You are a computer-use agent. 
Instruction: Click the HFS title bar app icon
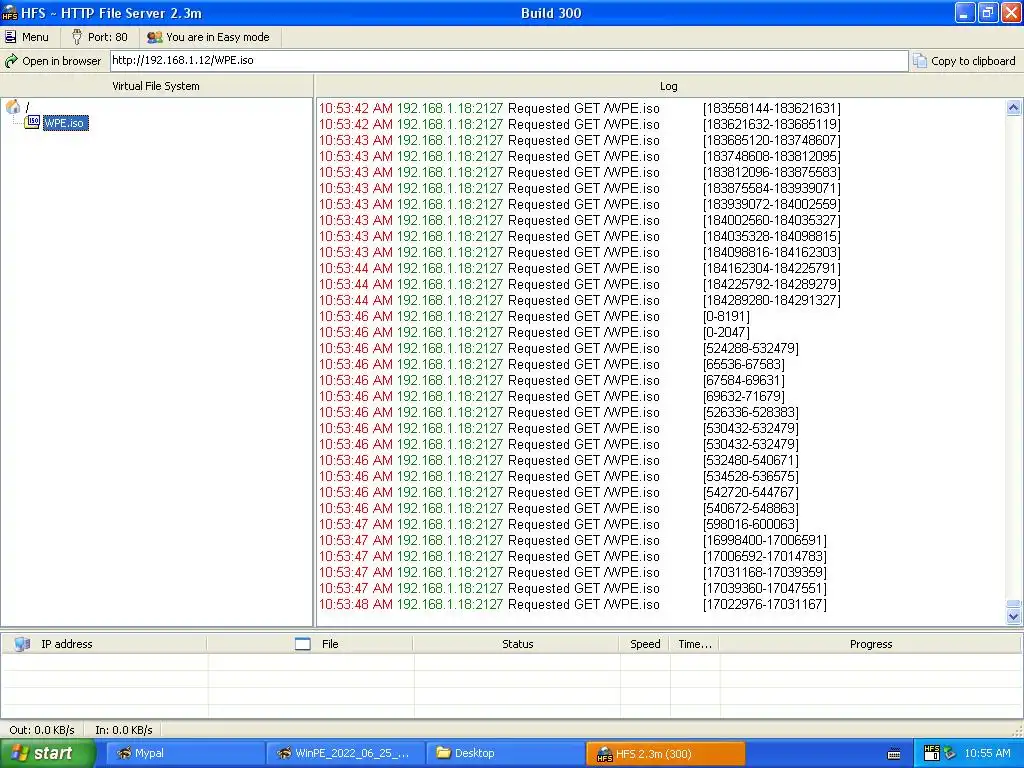pos(10,12)
